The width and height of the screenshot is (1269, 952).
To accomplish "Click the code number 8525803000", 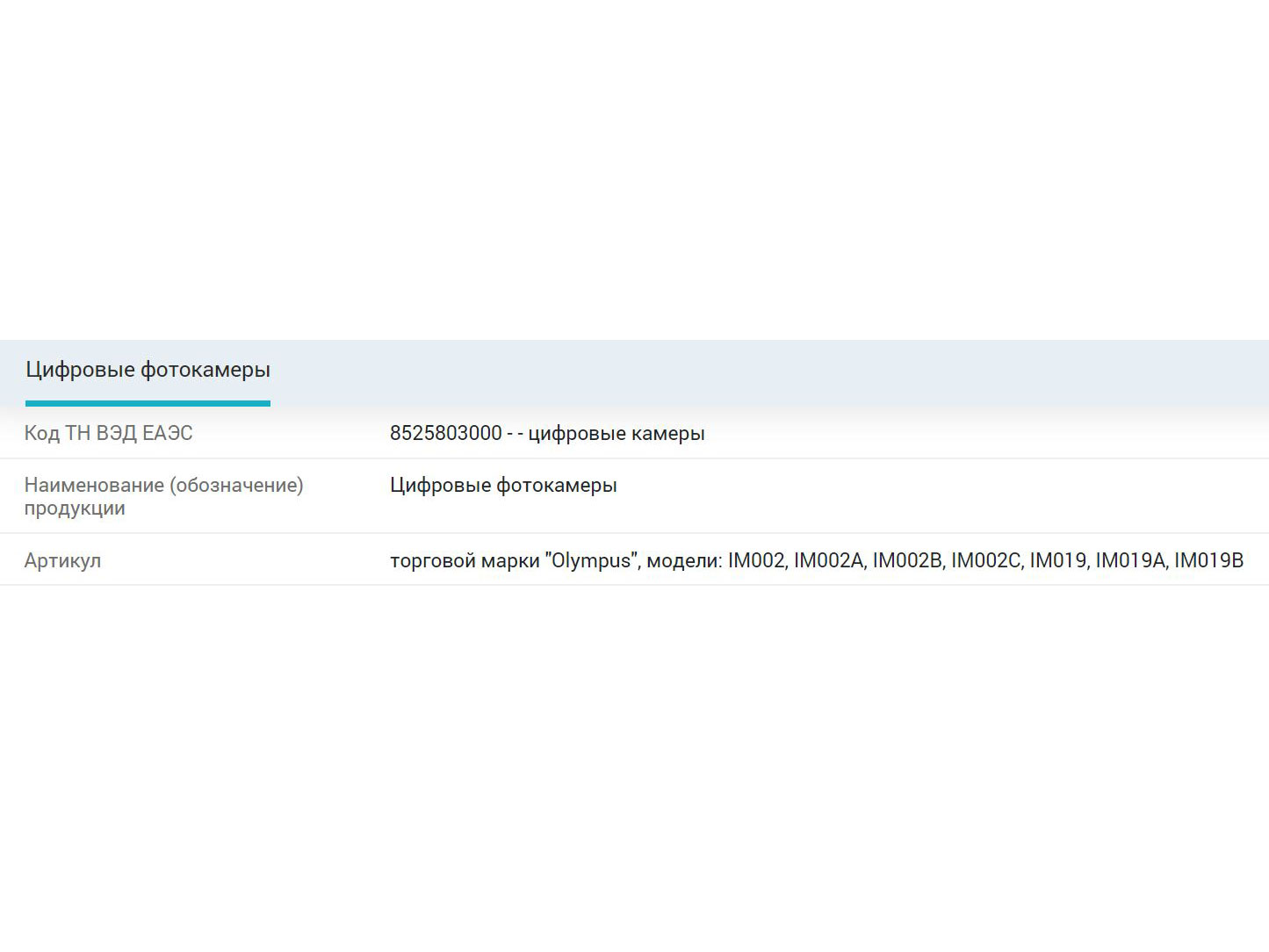I will click(x=445, y=433).
